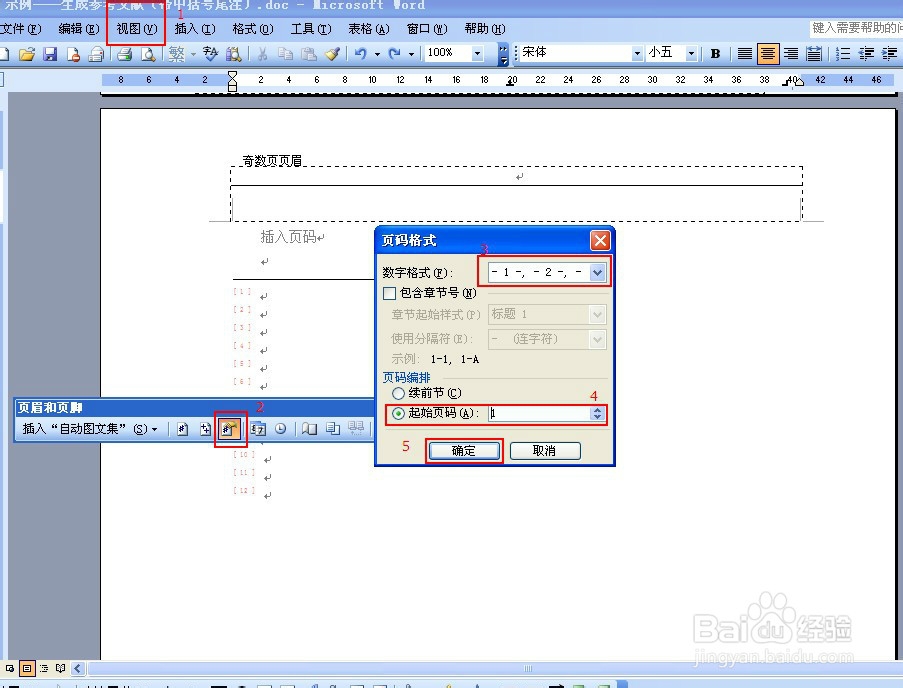The width and height of the screenshot is (903, 688).
Task: Click the 起始页码 number input field
Action: [540, 413]
